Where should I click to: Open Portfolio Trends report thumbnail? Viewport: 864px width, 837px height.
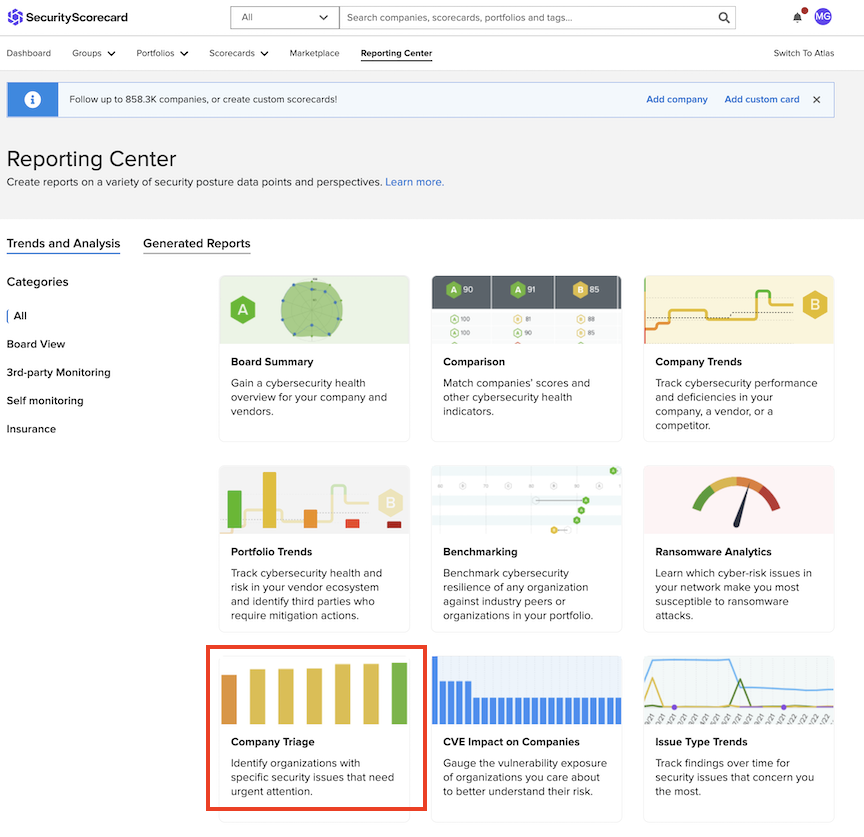pyautogui.click(x=314, y=500)
